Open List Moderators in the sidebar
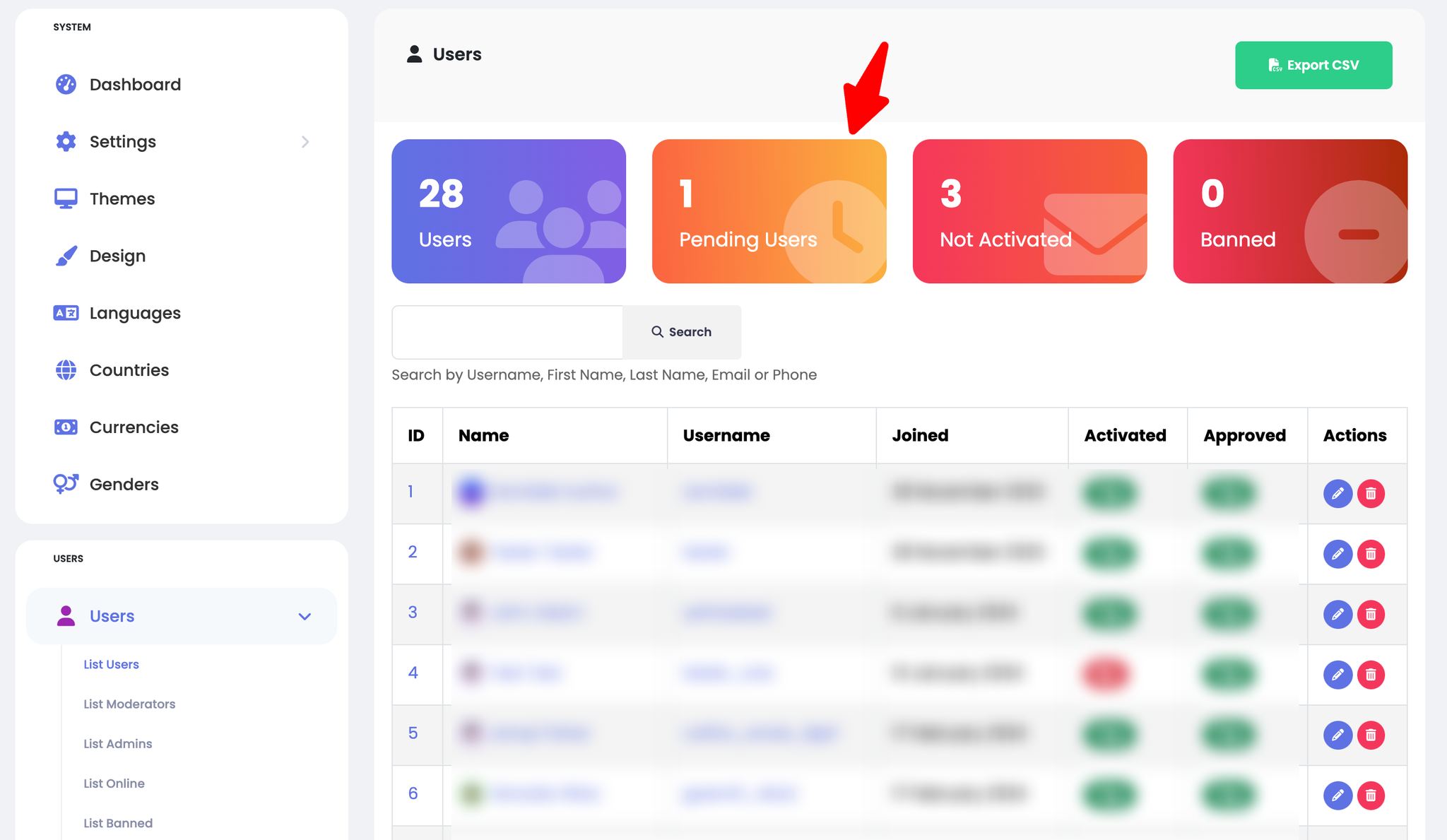Screen dimensions: 1447x840 coord(129,704)
